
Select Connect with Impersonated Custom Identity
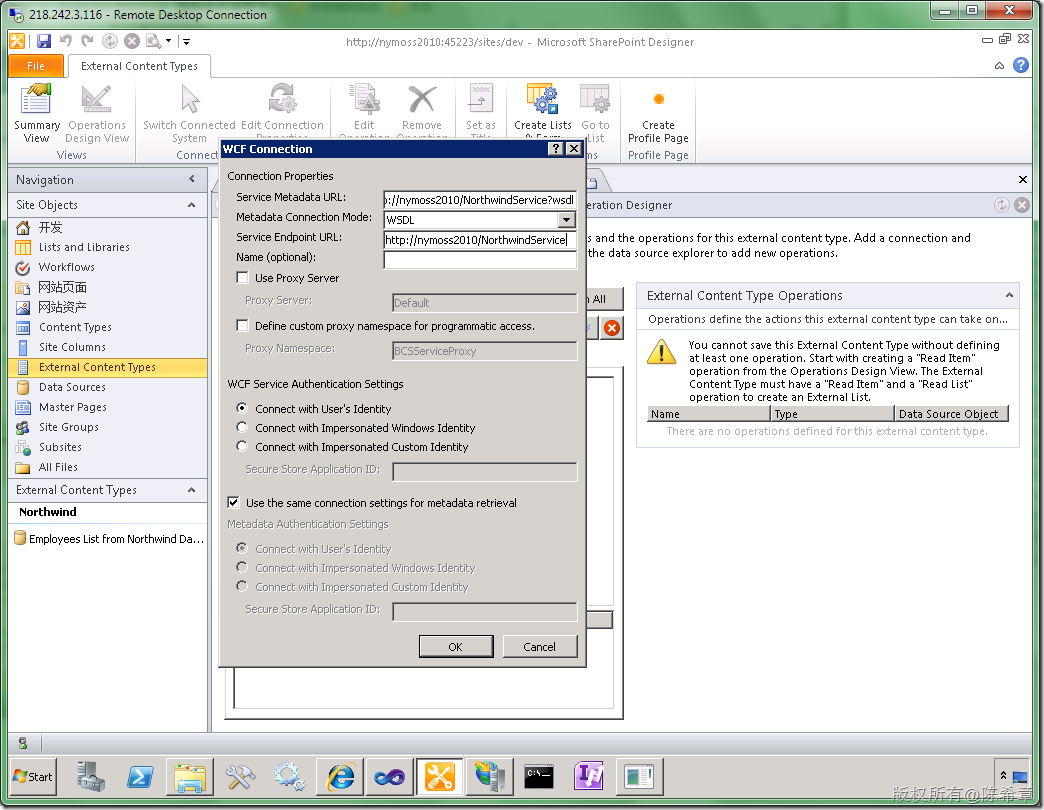pos(242,447)
